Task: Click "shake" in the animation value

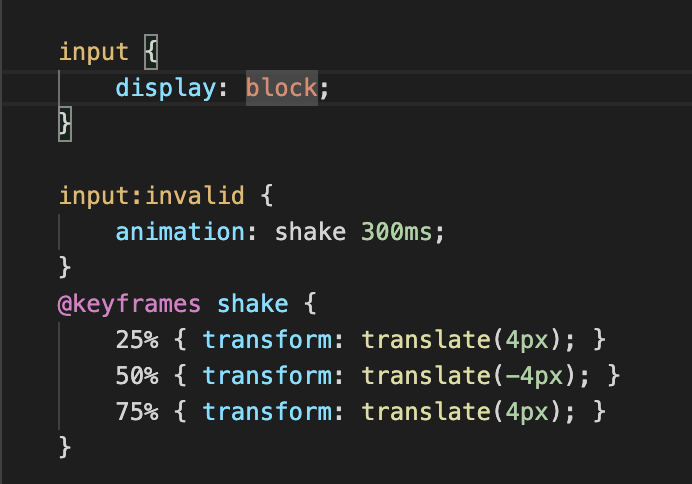Action: 310,232
